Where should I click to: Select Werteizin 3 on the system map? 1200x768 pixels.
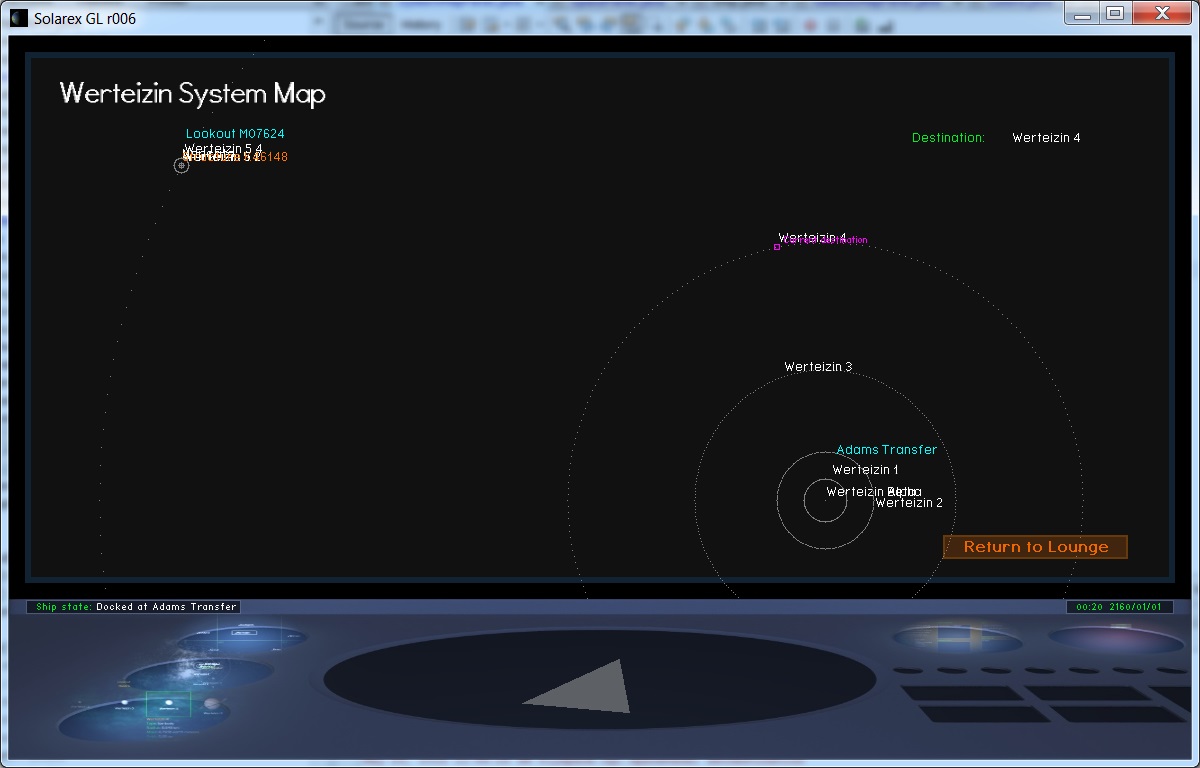click(x=818, y=367)
